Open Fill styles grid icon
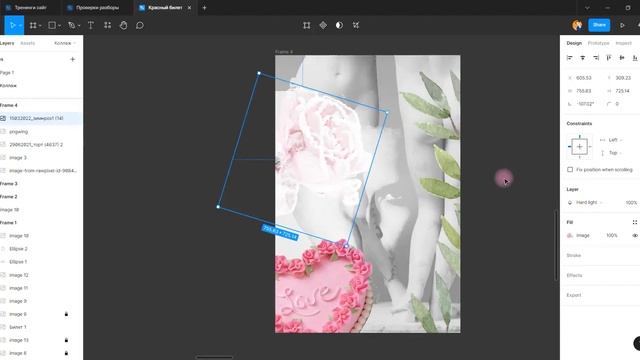The image size is (640, 360). pyautogui.click(x=635, y=222)
